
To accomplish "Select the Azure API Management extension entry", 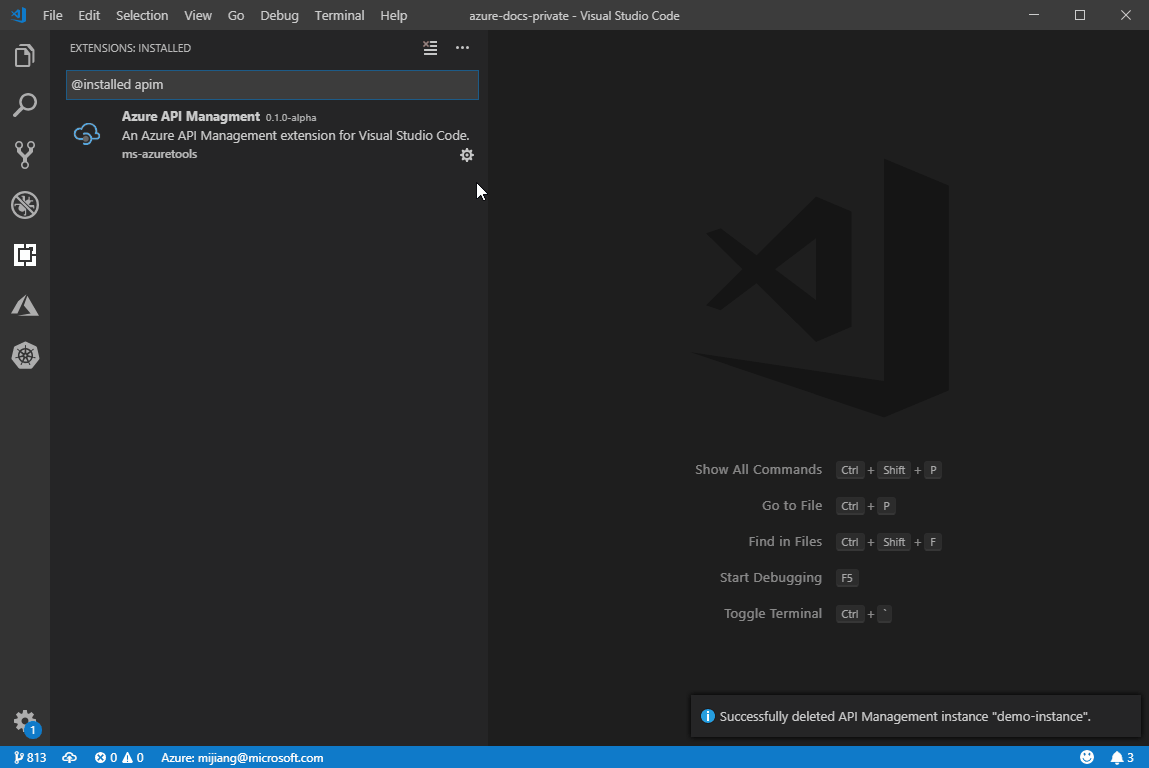I will (x=270, y=135).
